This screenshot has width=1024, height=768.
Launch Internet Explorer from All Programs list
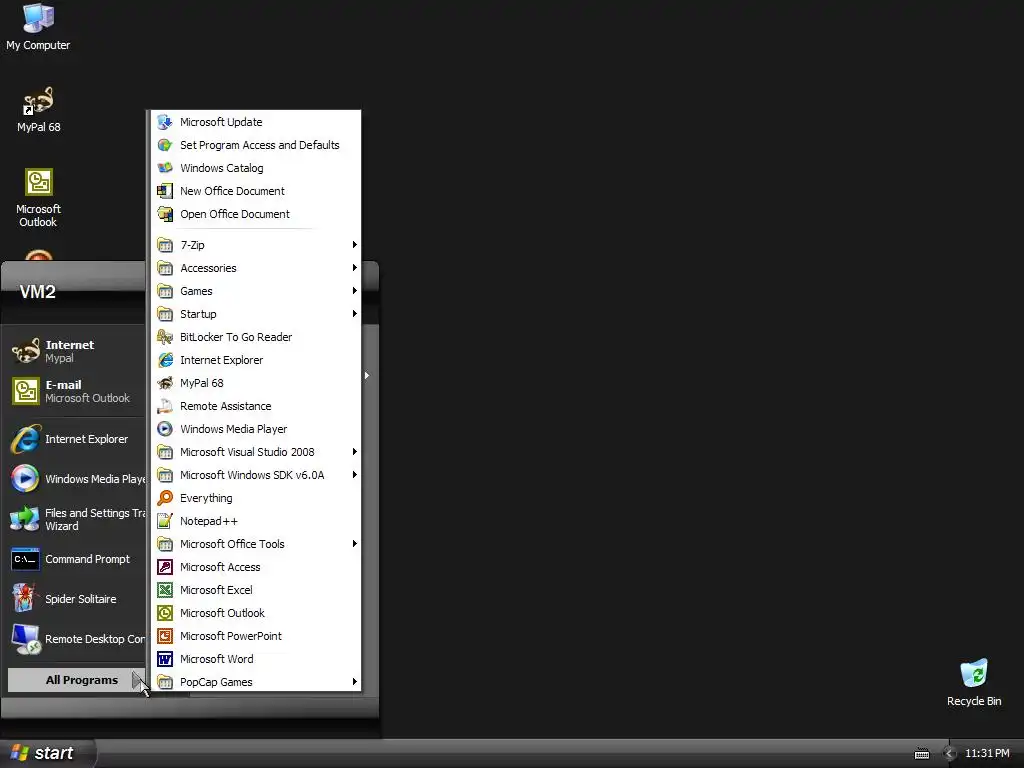click(256, 360)
